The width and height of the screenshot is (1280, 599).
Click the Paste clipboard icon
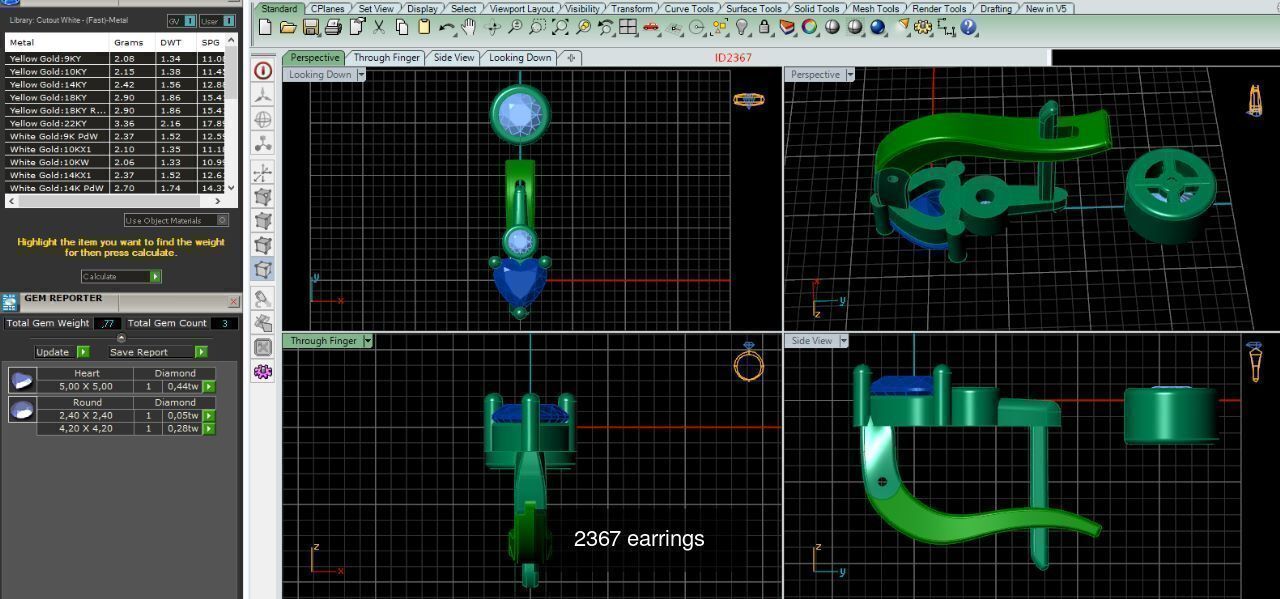coord(424,27)
